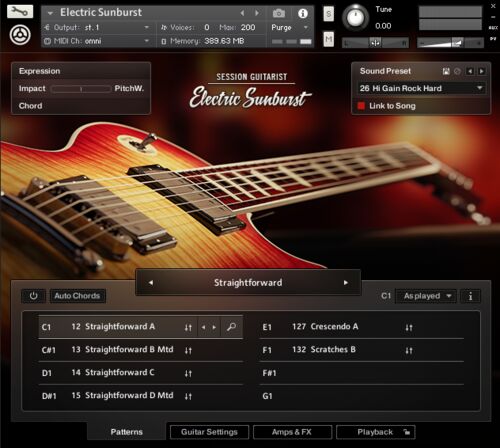Select next sound preset arrow
Viewport: 500px width, 448px height.
click(482, 71)
